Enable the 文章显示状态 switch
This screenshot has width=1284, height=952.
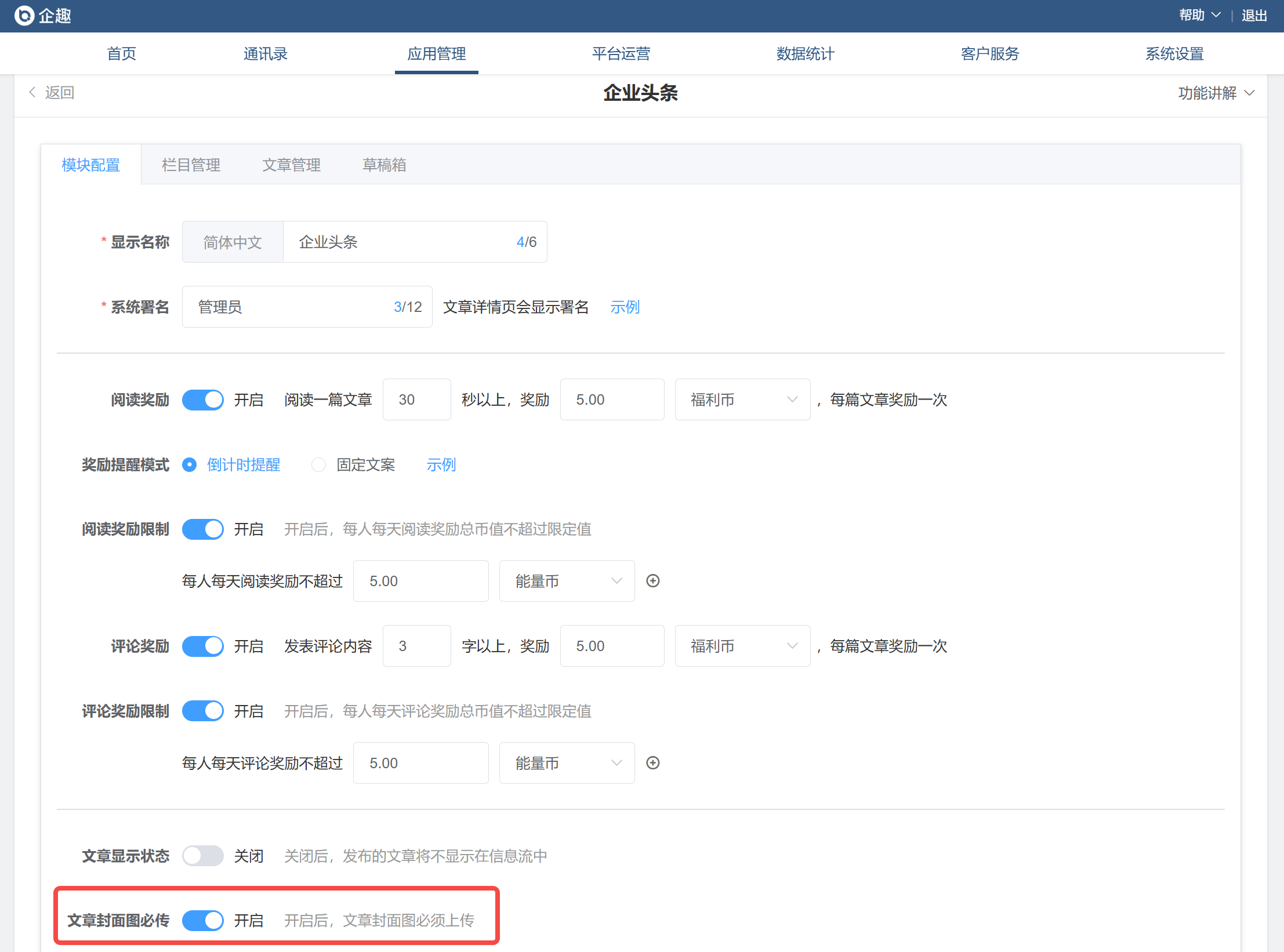pos(203,856)
